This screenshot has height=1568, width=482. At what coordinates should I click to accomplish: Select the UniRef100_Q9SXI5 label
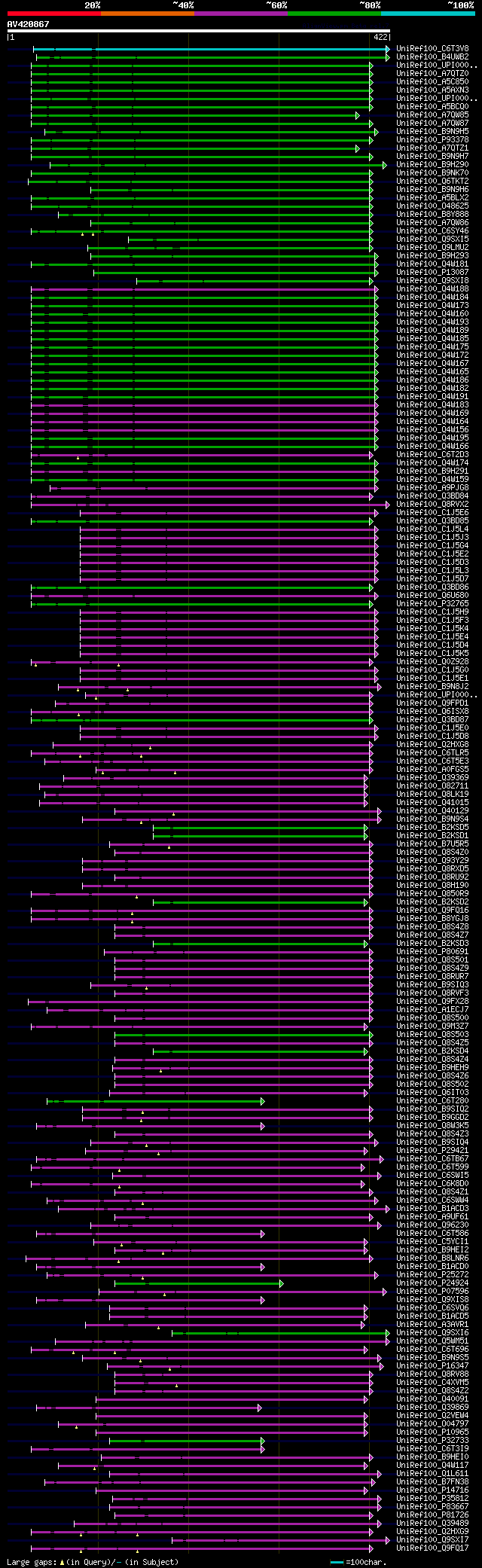[x=432, y=239]
